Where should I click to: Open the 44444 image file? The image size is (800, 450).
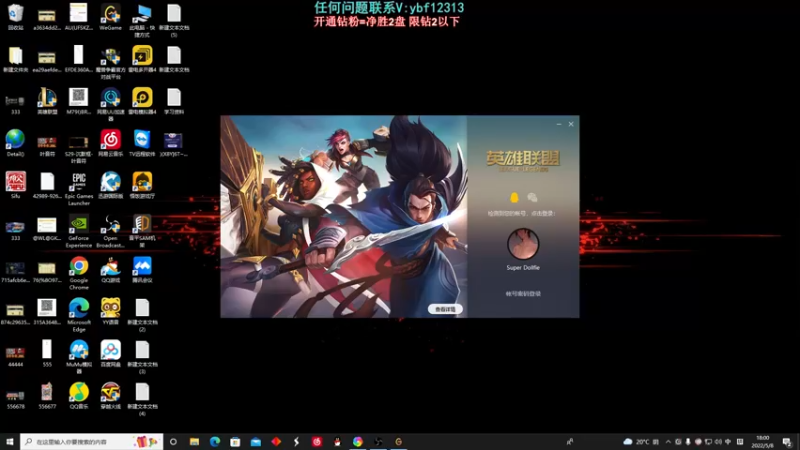[x=15, y=356]
